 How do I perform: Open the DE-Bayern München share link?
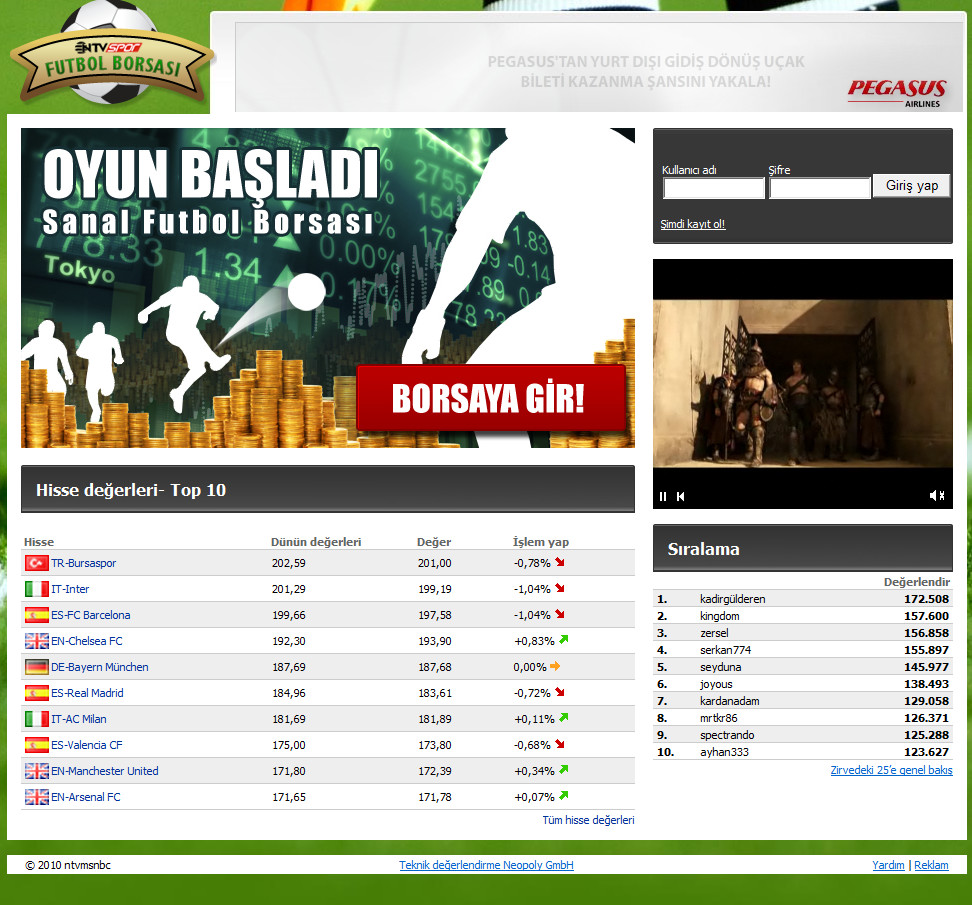pos(99,667)
